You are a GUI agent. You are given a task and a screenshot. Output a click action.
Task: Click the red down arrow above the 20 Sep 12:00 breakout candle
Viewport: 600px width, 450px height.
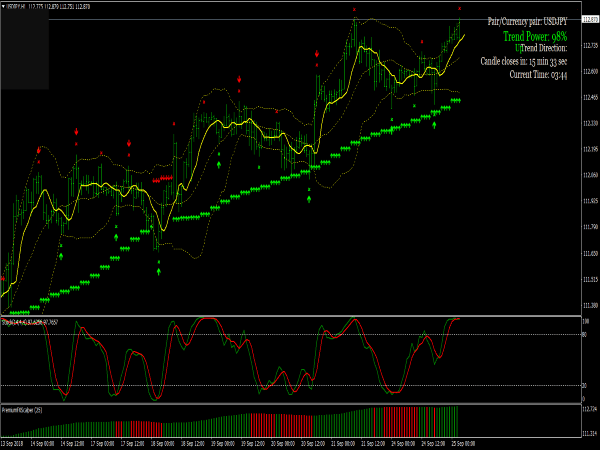[x=317, y=54]
